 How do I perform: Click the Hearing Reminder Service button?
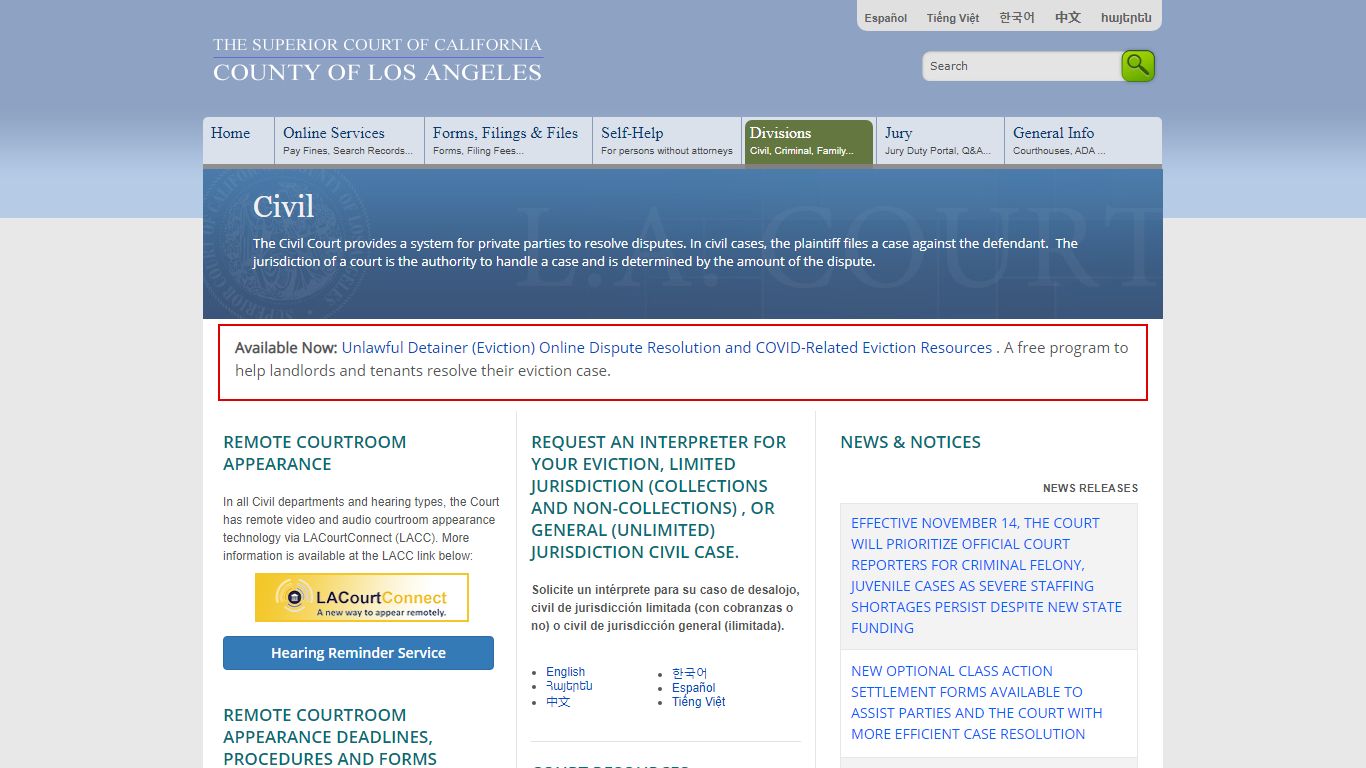pos(358,653)
